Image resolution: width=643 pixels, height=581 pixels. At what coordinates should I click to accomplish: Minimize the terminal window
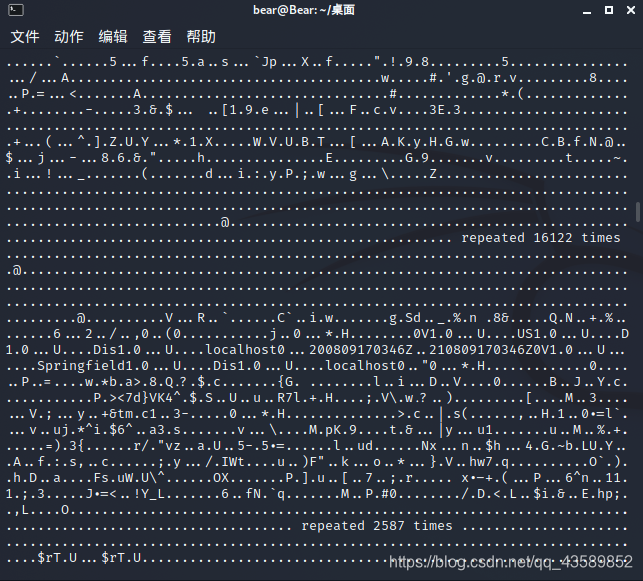pos(587,11)
